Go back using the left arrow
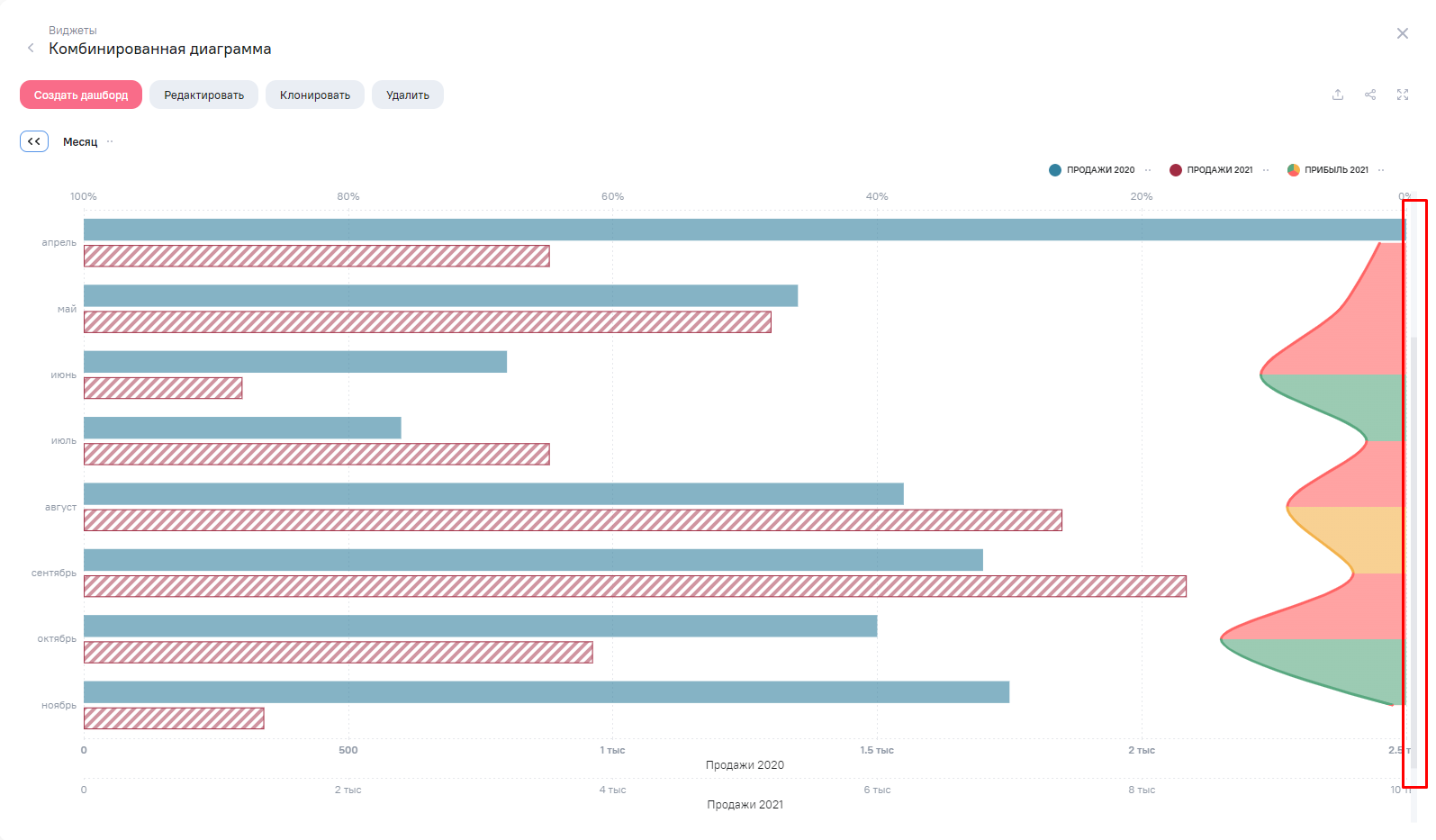Image resolution: width=1436 pixels, height=840 pixels. click(x=31, y=48)
